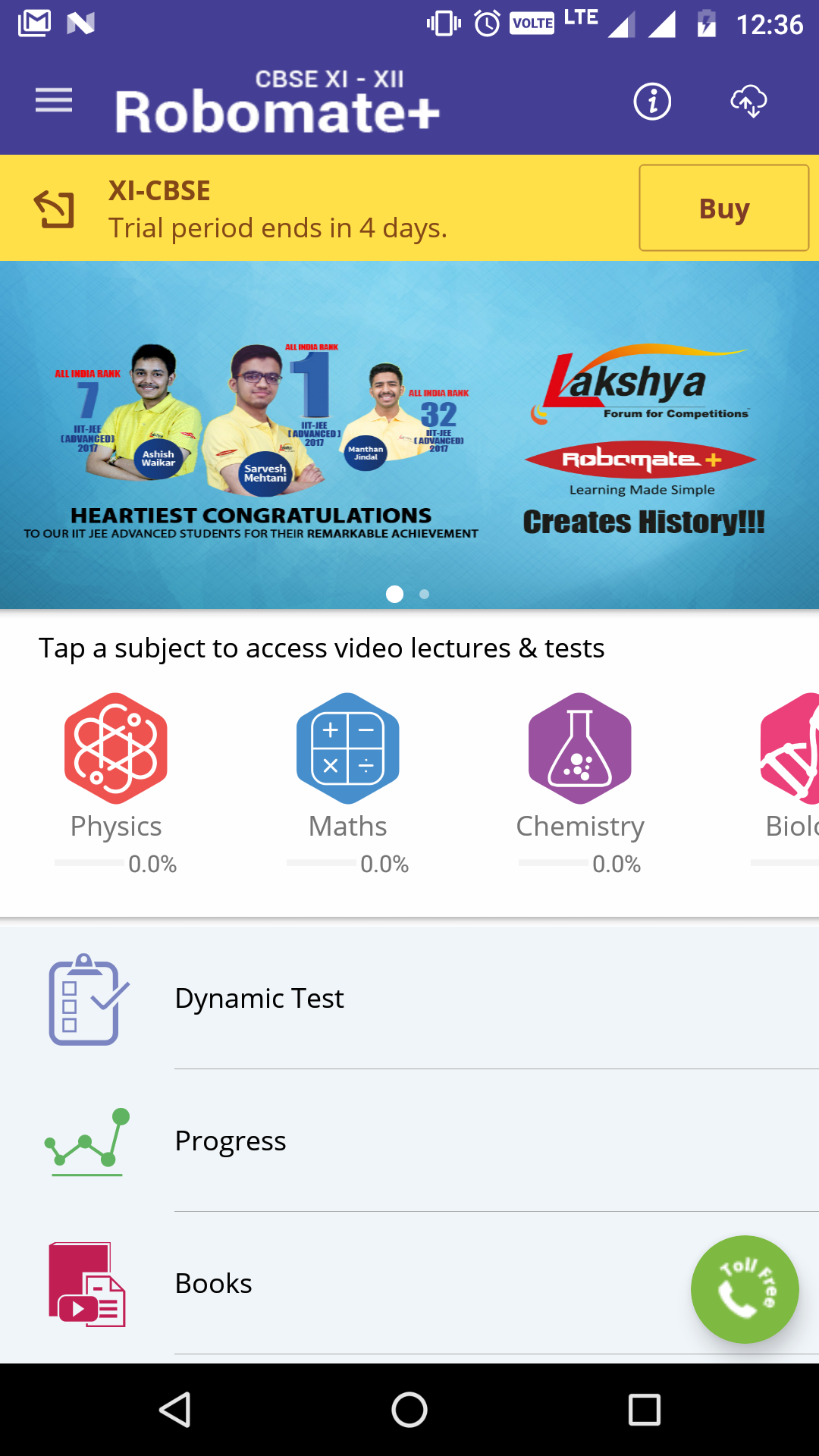Open the hamburger navigation menu
Screen dimensions: 819x1456
54,100
